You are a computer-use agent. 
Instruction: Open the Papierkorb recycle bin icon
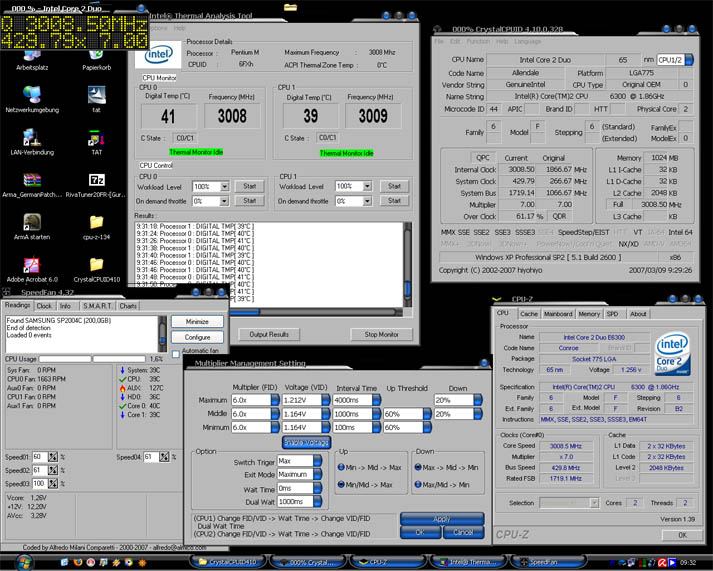(x=96, y=60)
